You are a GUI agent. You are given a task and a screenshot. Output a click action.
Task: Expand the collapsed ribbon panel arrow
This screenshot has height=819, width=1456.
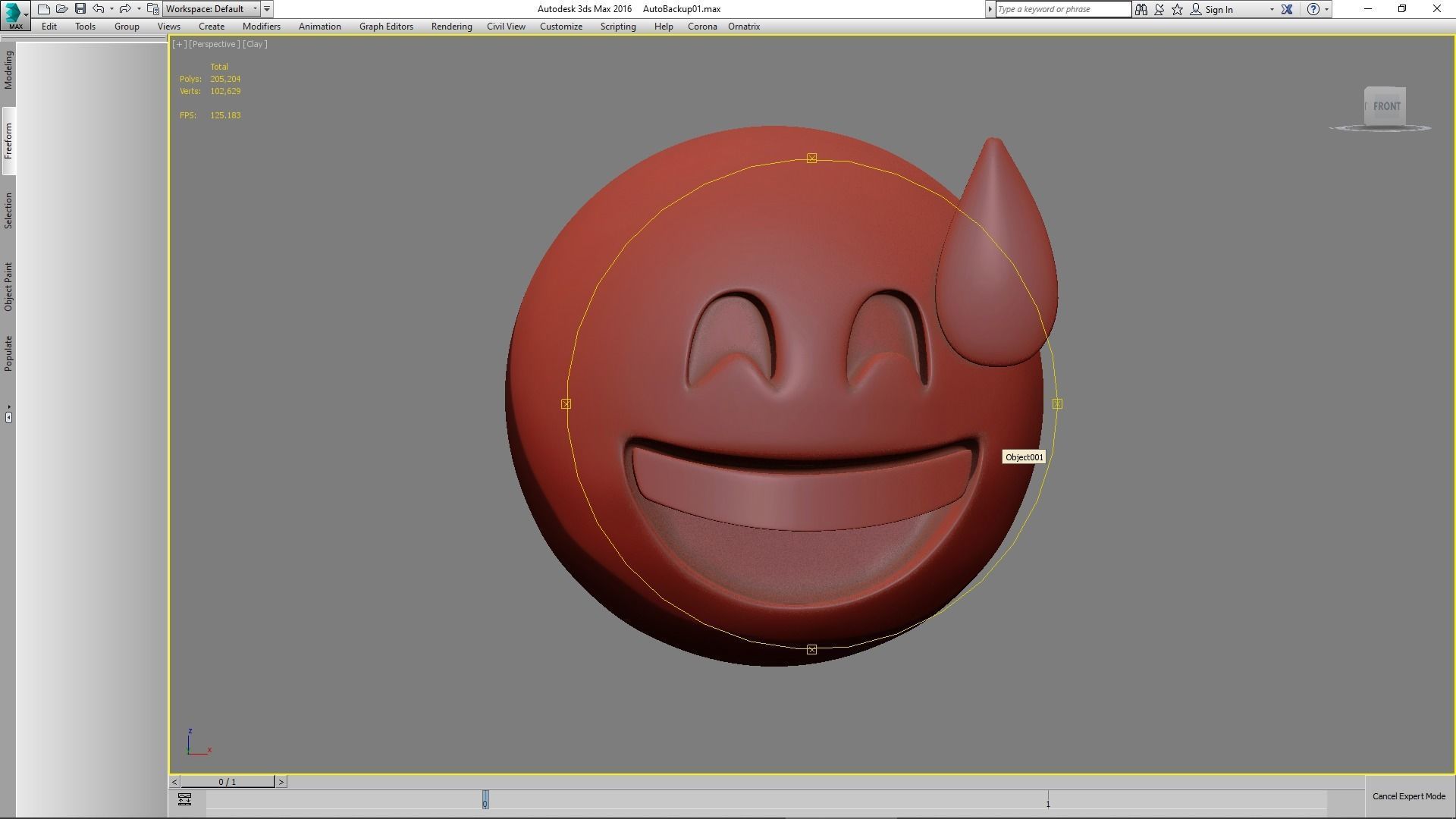[8, 416]
